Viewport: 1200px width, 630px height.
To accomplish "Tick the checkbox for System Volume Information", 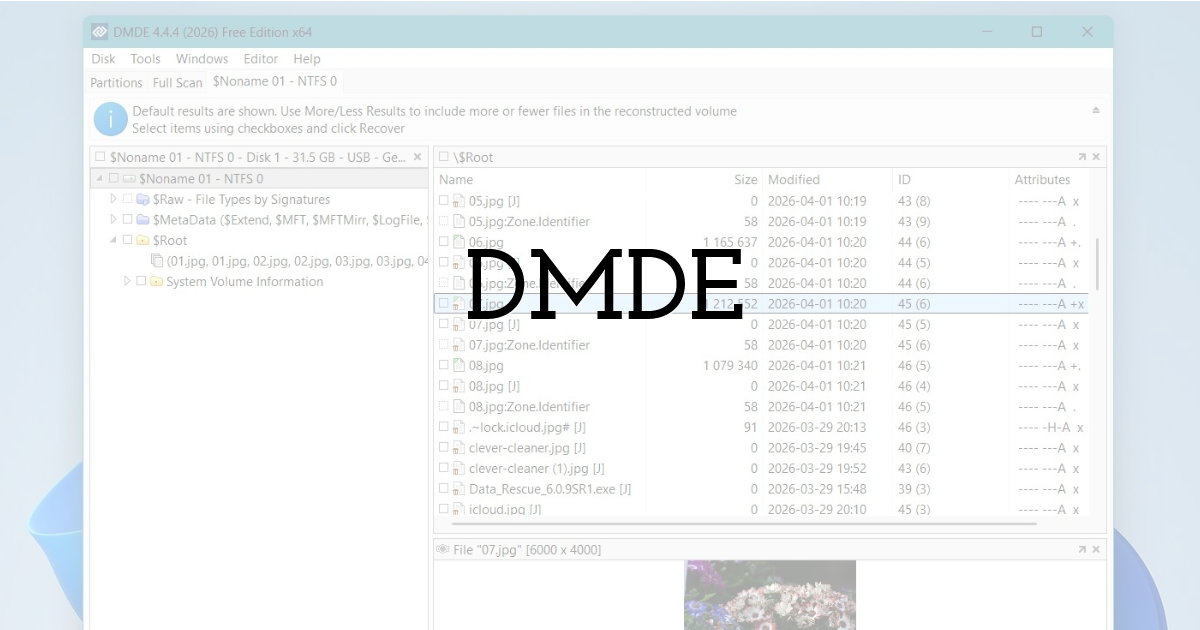I will pos(141,282).
